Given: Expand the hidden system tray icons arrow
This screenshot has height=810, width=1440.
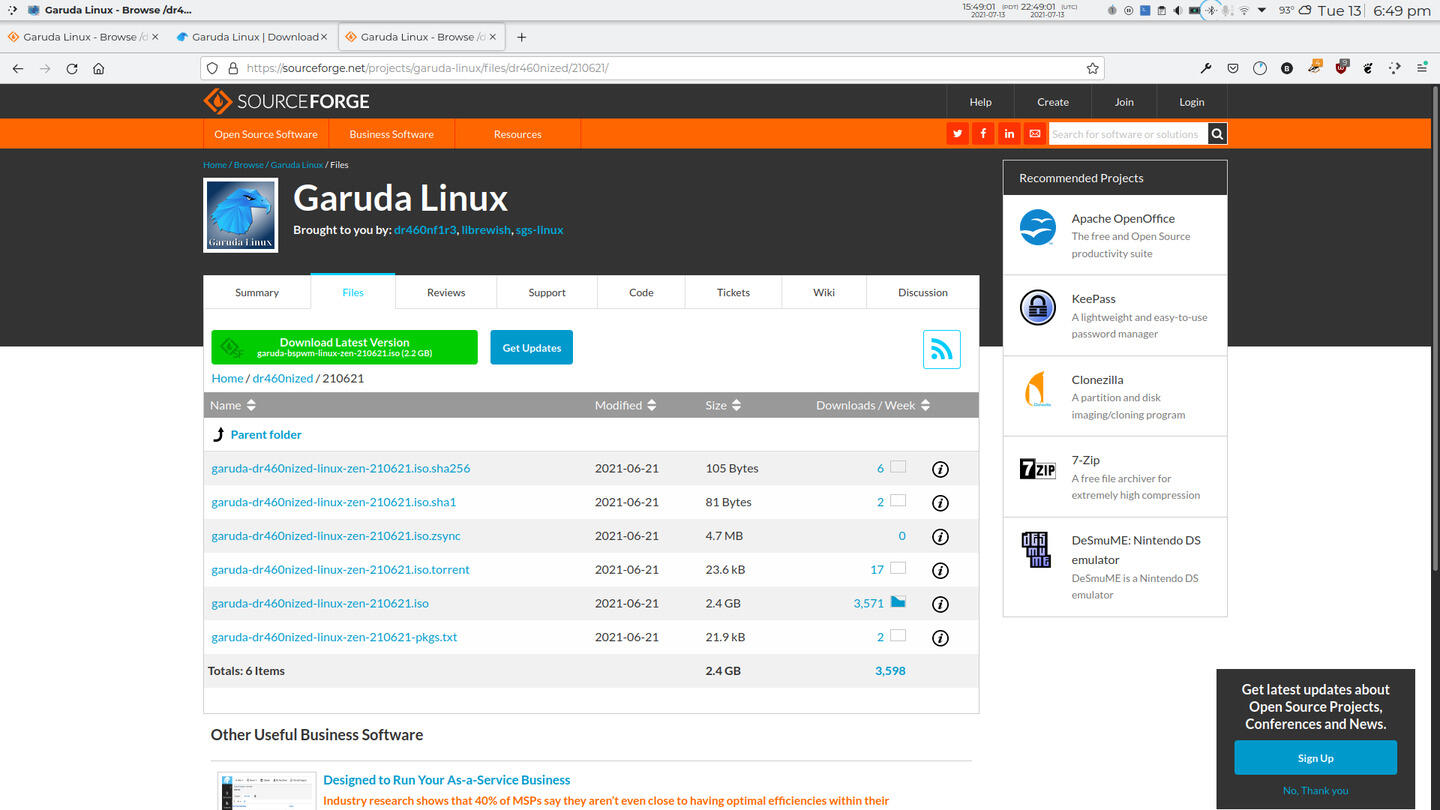Looking at the screenshot, I should tap(1262, 10).
